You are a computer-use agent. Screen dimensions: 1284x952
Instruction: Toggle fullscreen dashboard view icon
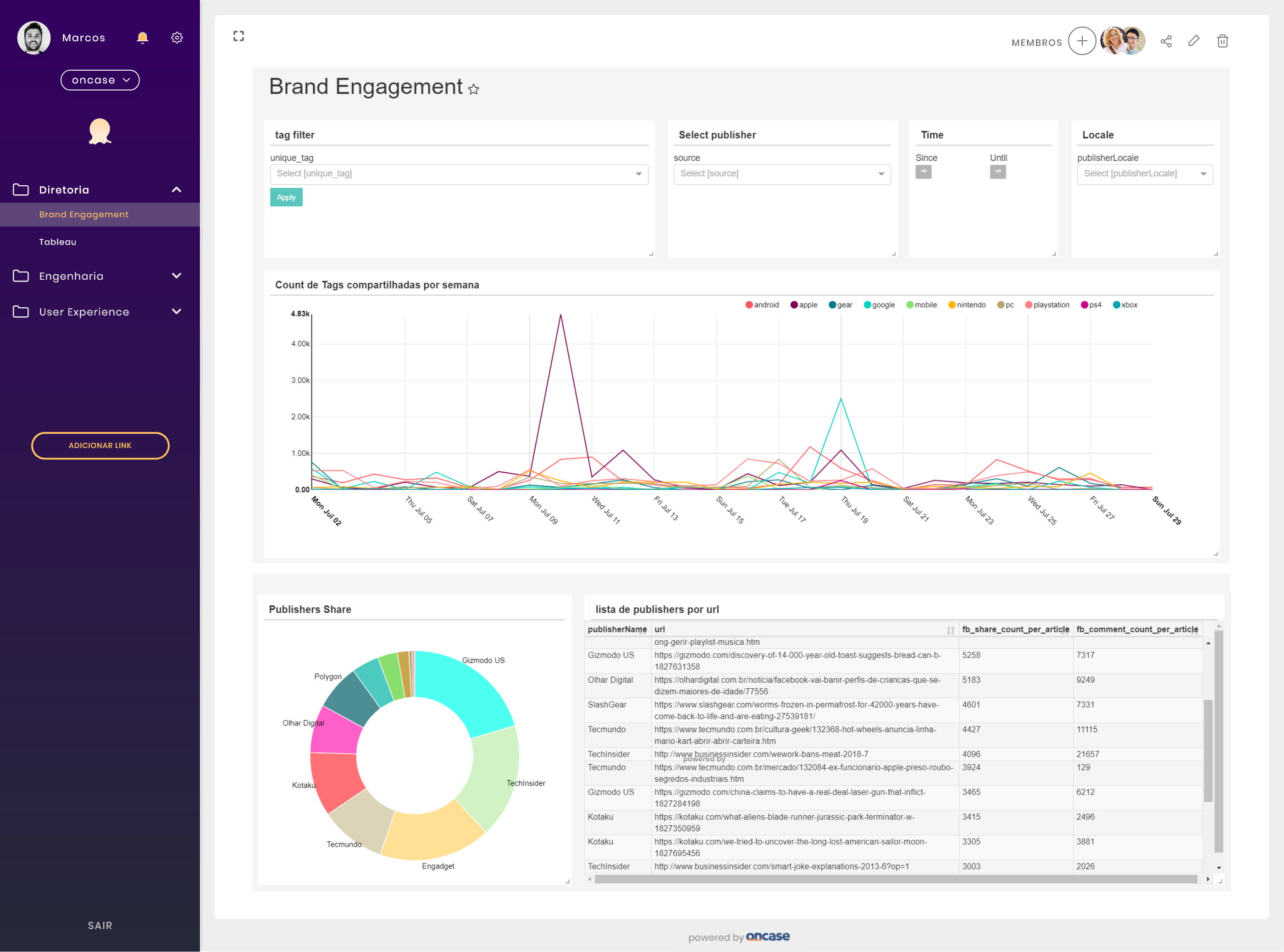pos(238,36)
